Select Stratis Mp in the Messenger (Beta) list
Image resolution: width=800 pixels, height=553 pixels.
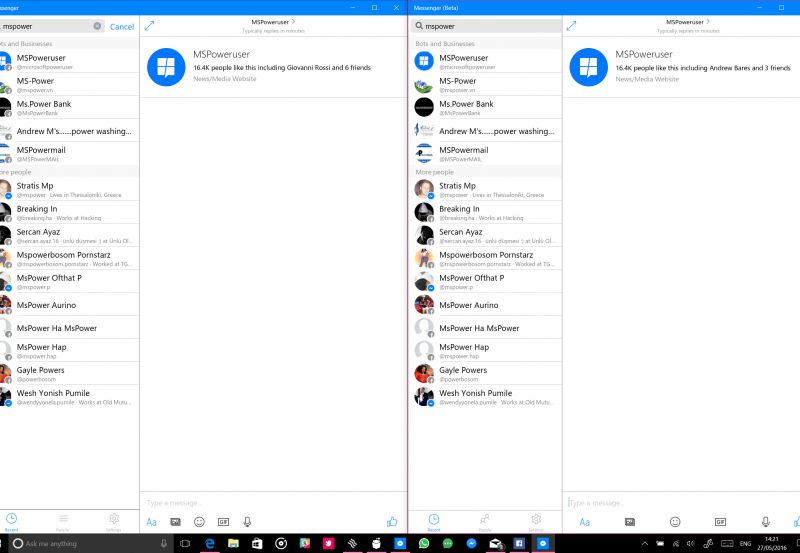(x=485, y=189)
